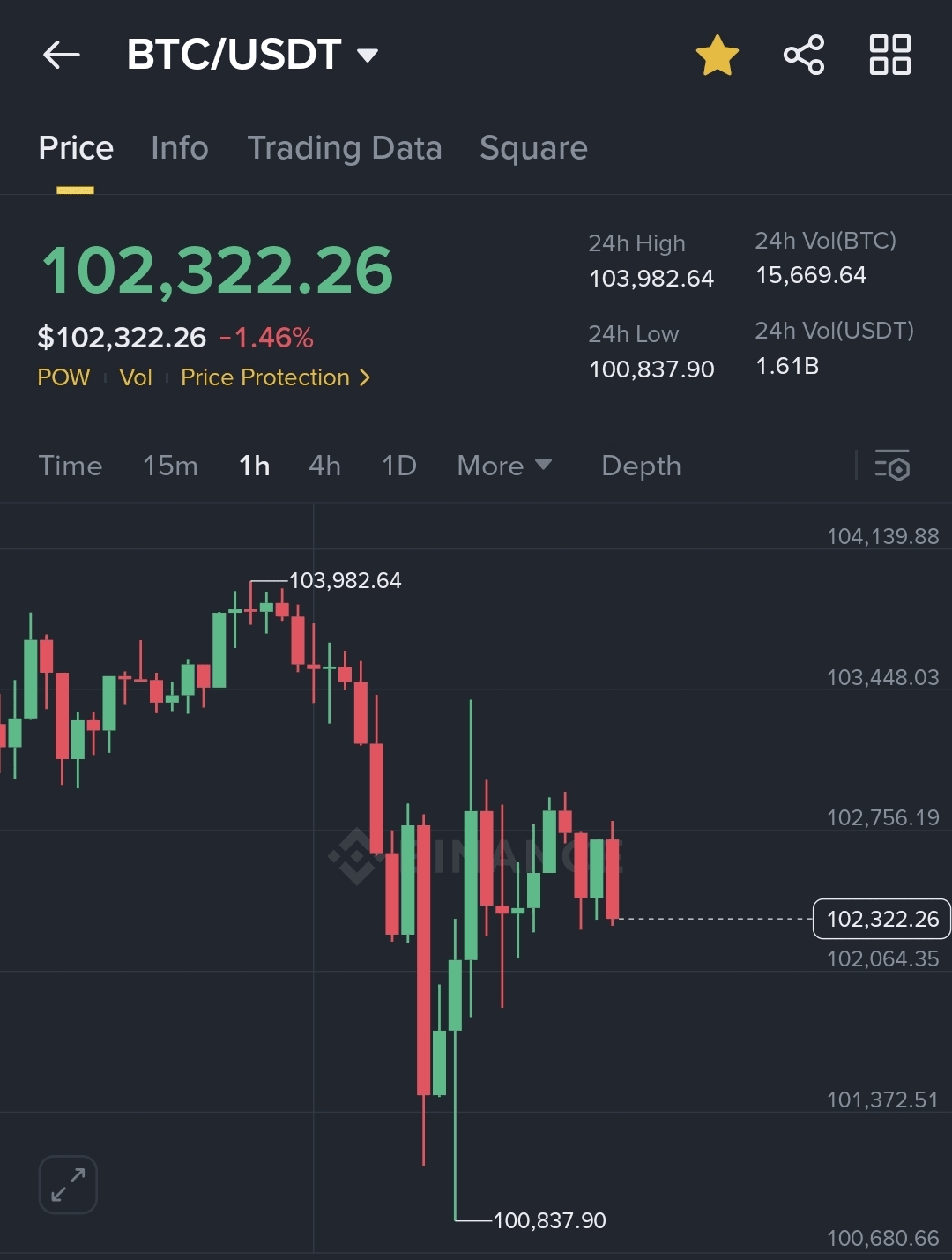
Task: Open the grid layout icon
Action: pos(889,56)
